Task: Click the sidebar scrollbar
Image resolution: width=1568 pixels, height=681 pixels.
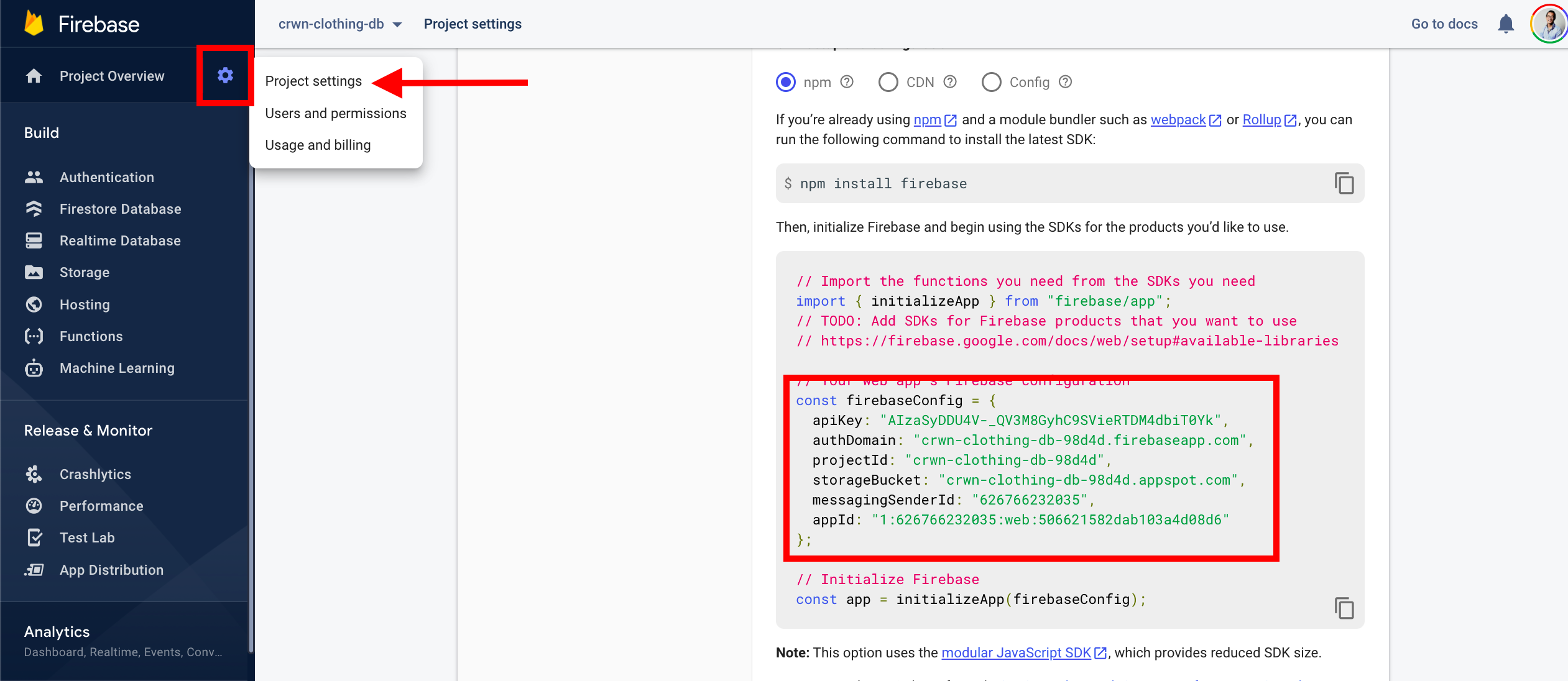Action: pos(251,410)
